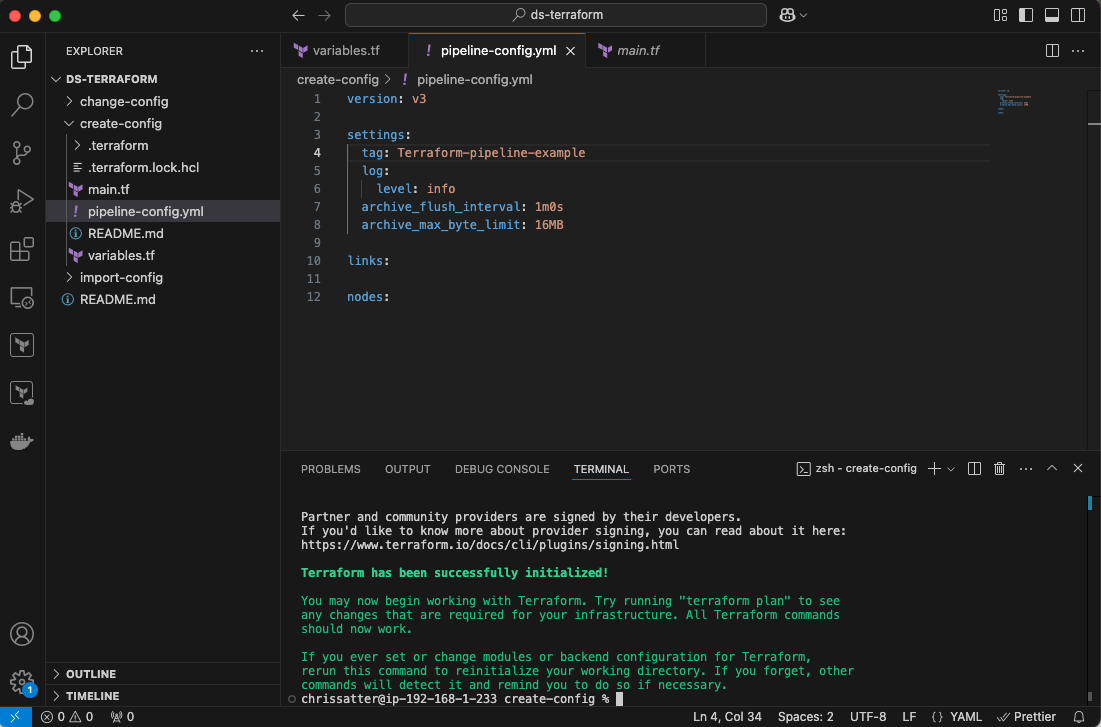This screenshot has width=1101, height=727.
Task: Click the editor minimap preview
Action: click(1012, 102)
